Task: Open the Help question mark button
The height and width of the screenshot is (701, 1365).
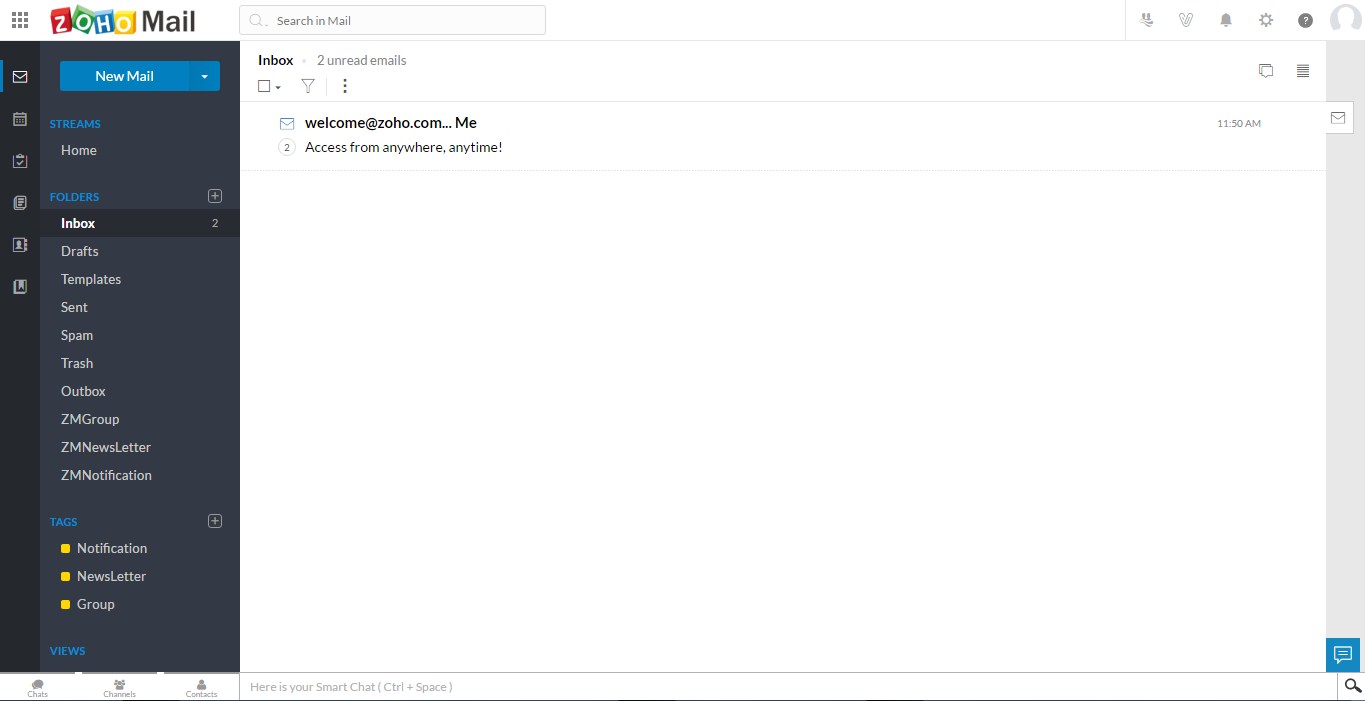Action: click(1306, 19)
